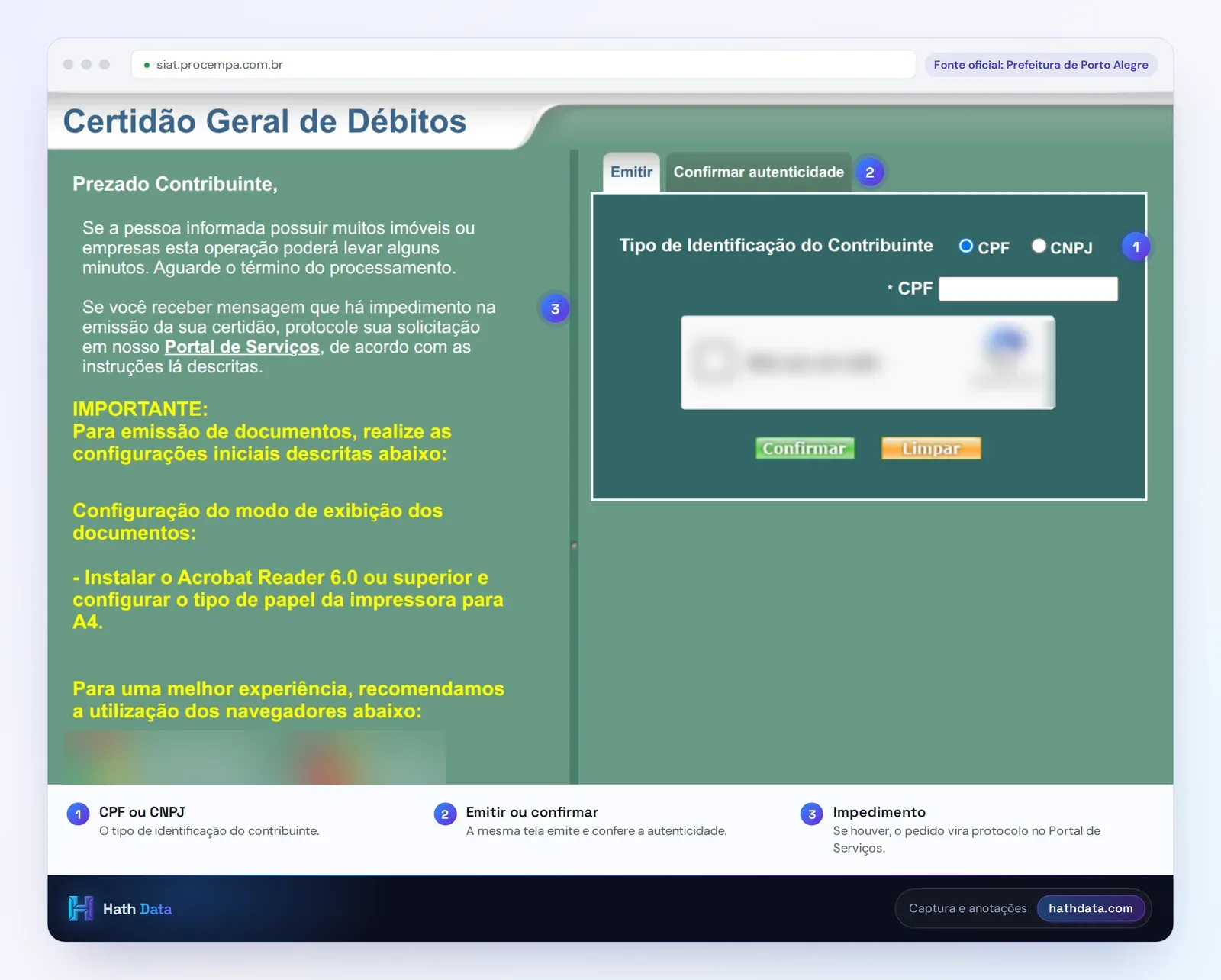Click the green secure dot in address bar
The height and width of the screenshot is (980, 1221).
pyautogui.click(x=147, y=65)
